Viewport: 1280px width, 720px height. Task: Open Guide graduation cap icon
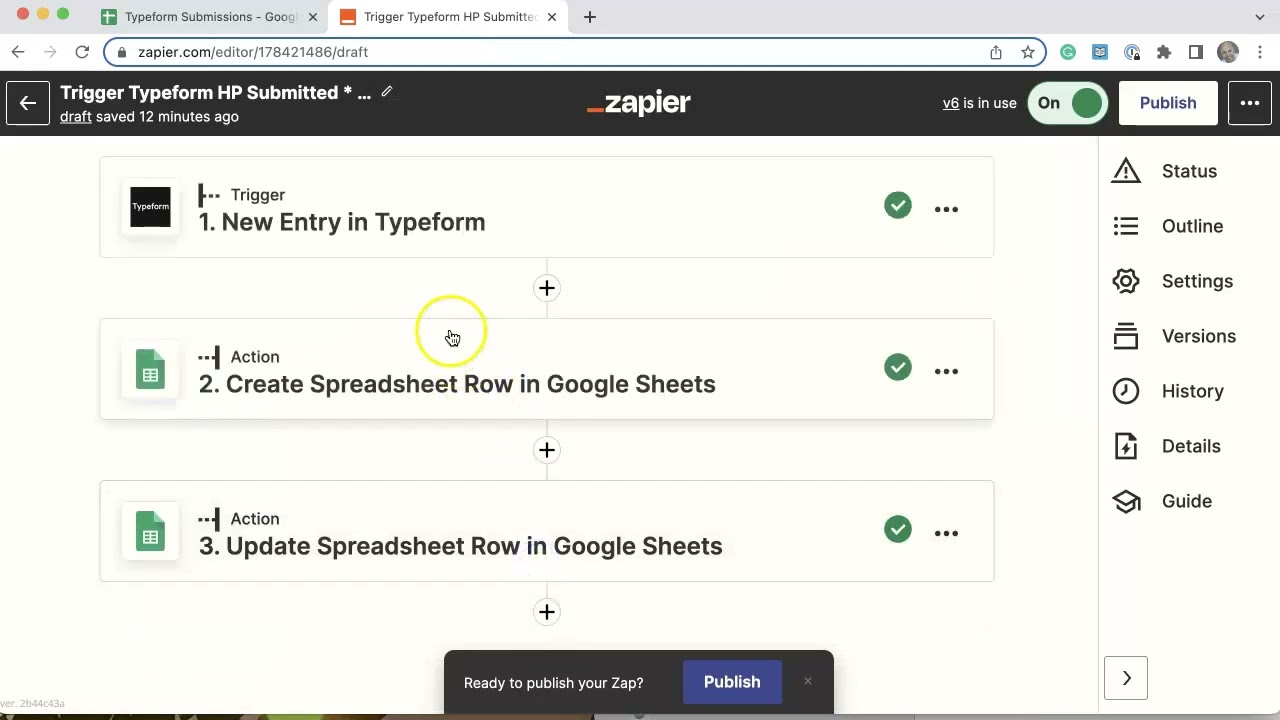[x=1126, y=501]
